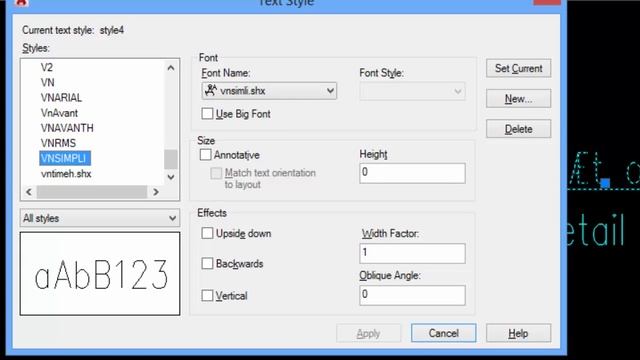The image size is (640, 360).
Task: Click the styles list scroll down arrow
Action: 171,177
